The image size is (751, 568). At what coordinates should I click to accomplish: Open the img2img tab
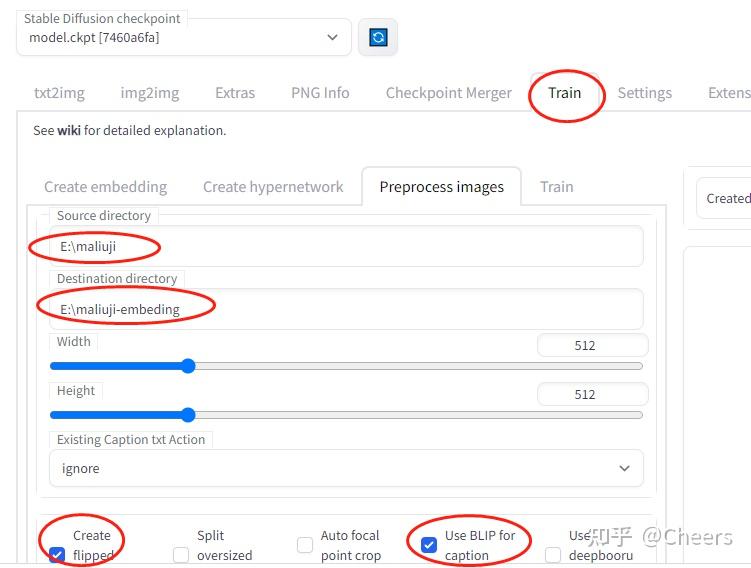[150, 93]
